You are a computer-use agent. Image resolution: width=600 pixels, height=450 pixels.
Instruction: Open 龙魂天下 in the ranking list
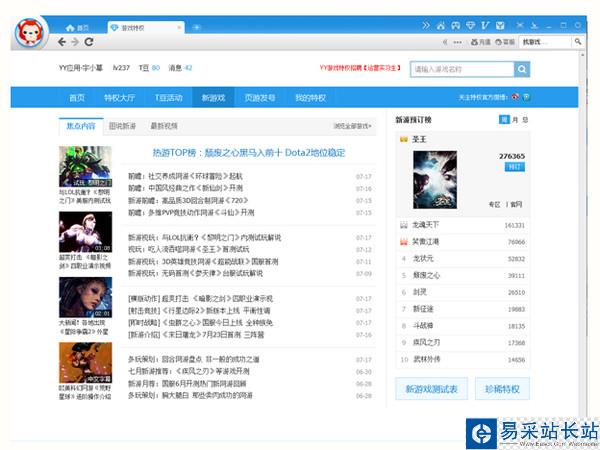pos(426,225)
